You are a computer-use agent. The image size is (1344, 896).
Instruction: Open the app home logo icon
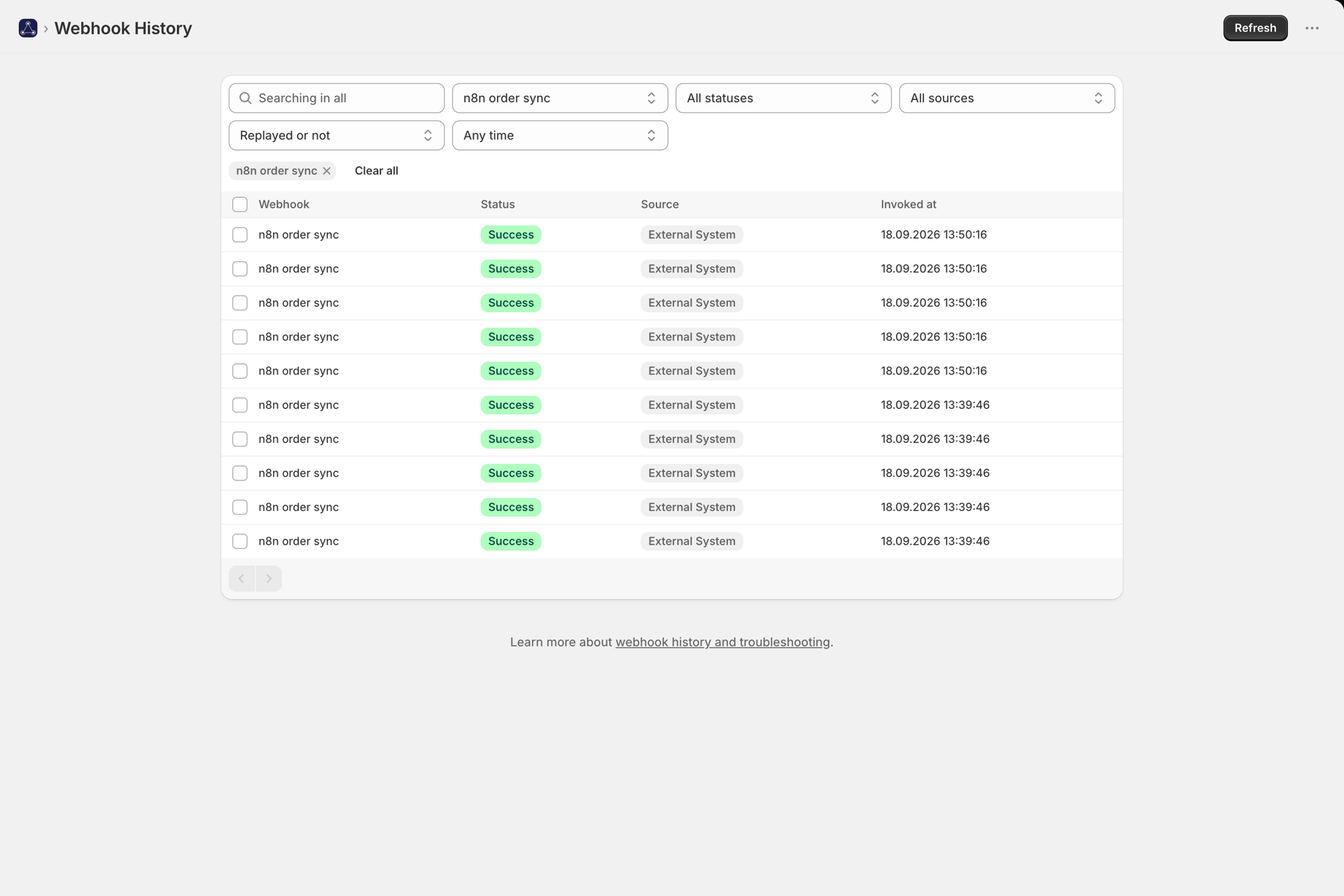coord(28,28)
